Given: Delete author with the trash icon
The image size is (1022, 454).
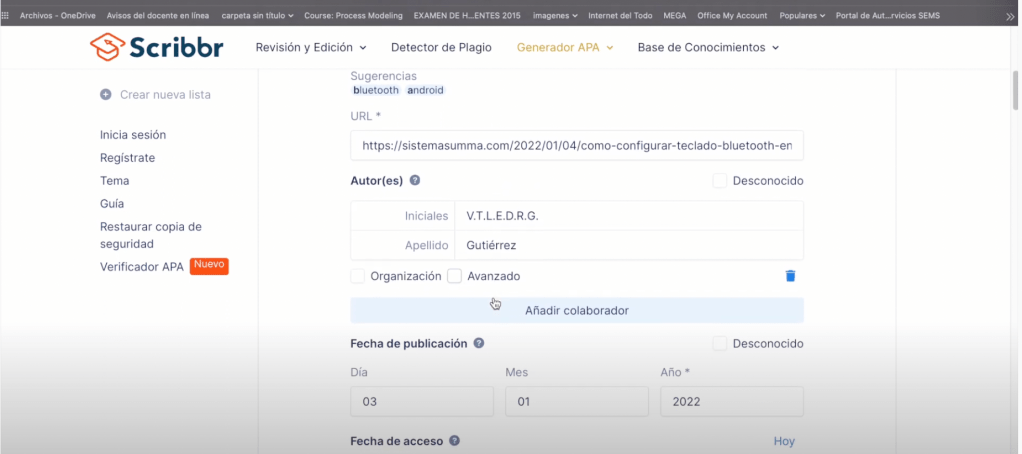Looking at the screenshot, I should pos(790,276).
